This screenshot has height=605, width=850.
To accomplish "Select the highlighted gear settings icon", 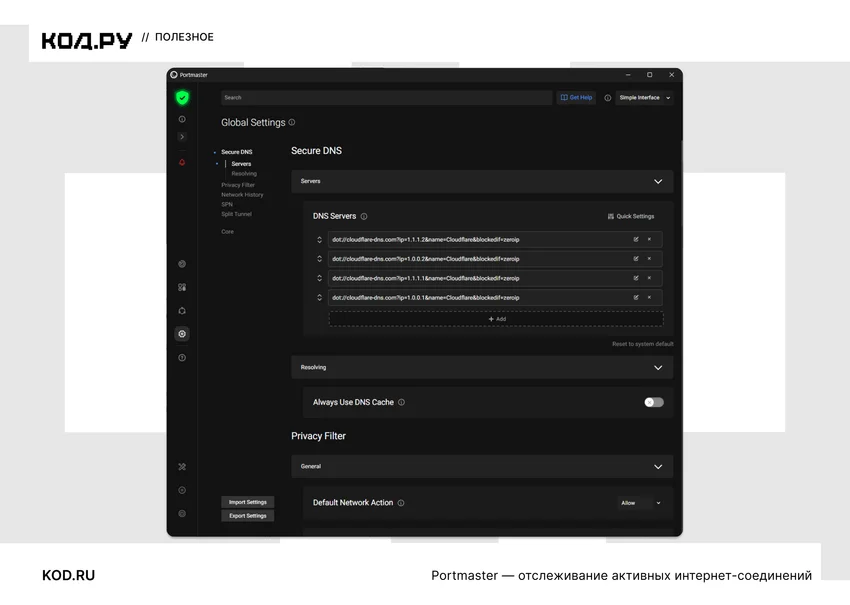I will coord(182,334).
